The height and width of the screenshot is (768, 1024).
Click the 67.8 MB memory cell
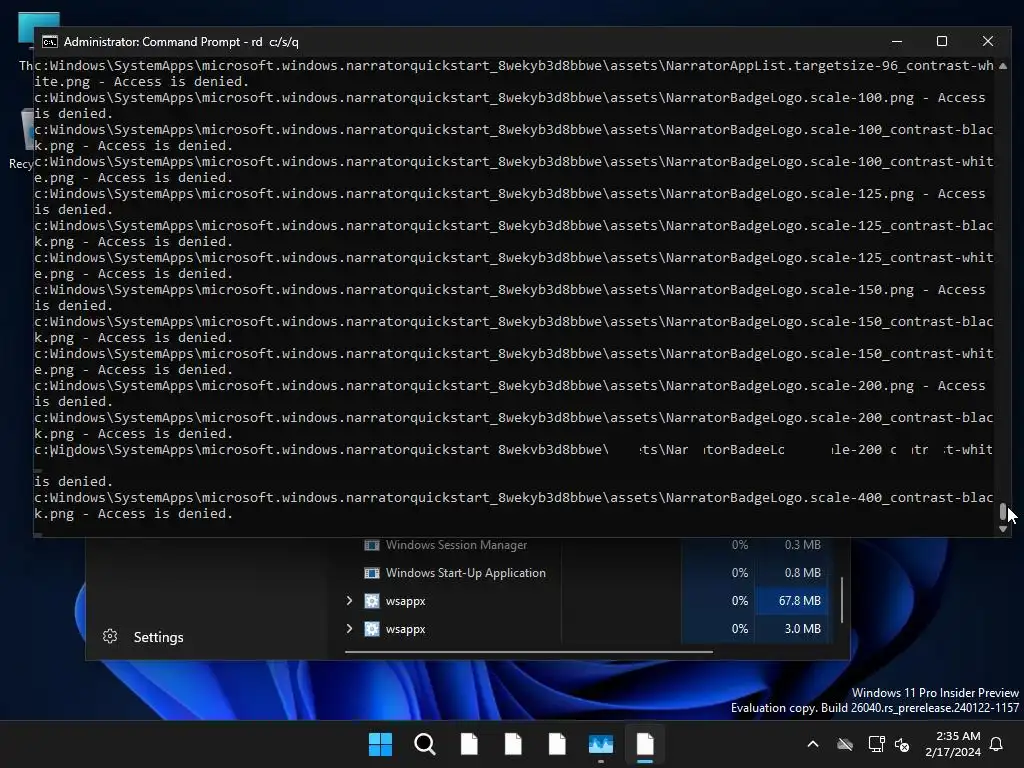793,600
